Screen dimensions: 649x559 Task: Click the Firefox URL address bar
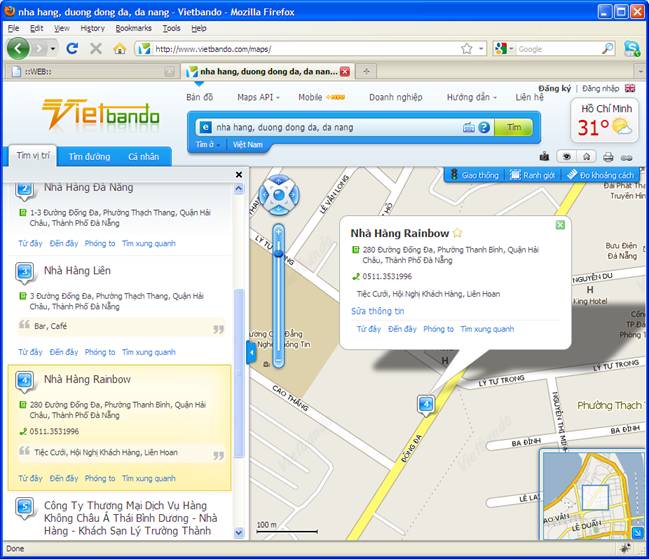point(305,49)
